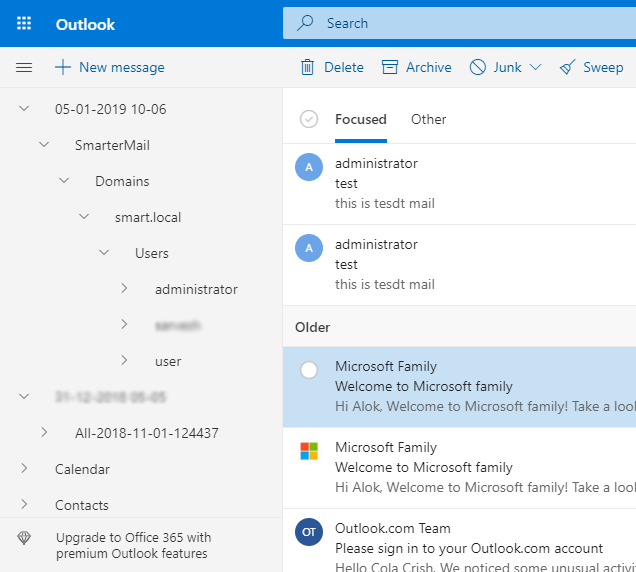Collapse the blurred date folder above All-2018-11-01-124437
Screen dimensions: 636x572
[24, 396]
